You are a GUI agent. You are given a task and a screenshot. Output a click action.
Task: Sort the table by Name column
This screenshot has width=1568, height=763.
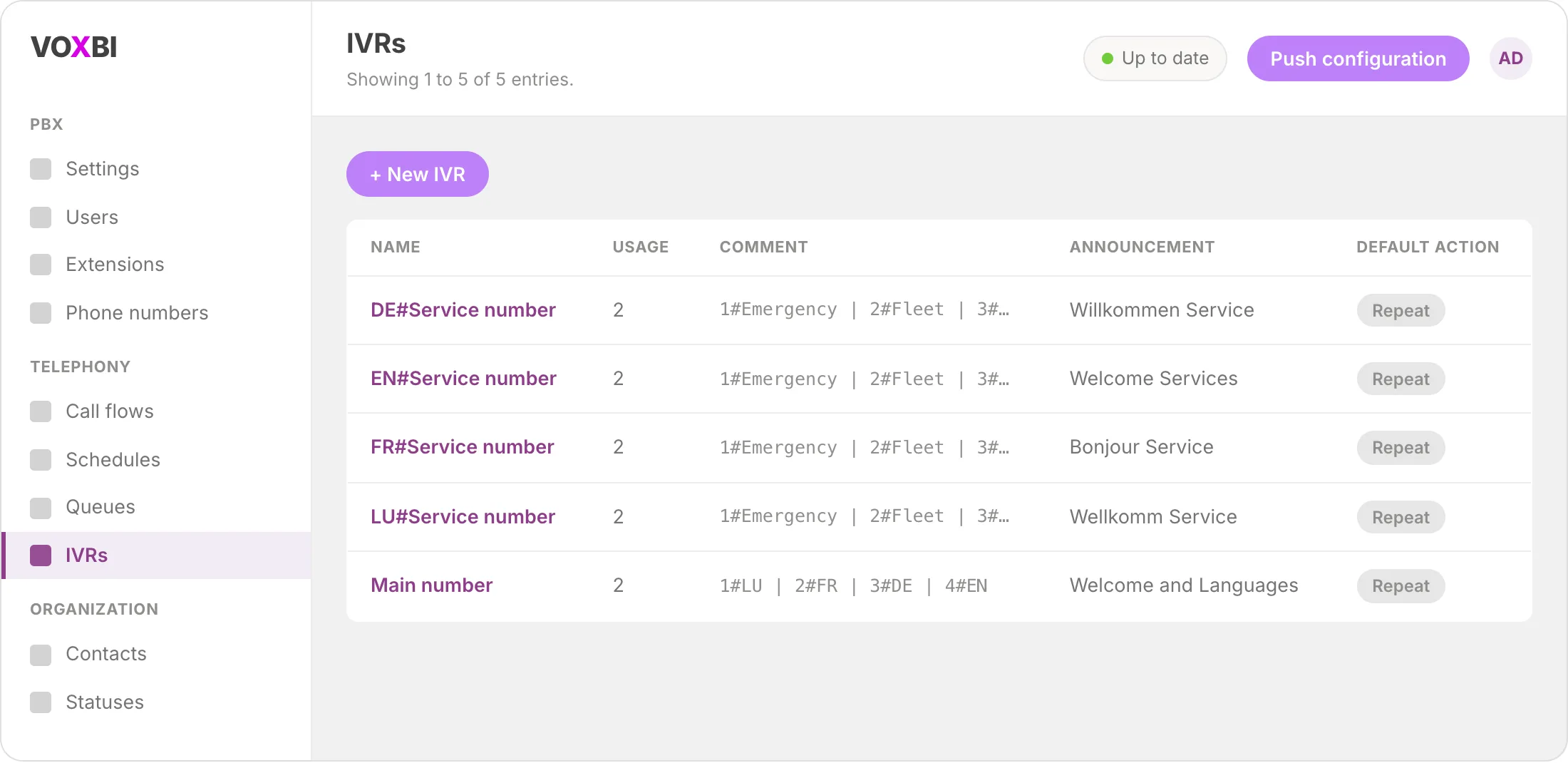coord(396,247)
